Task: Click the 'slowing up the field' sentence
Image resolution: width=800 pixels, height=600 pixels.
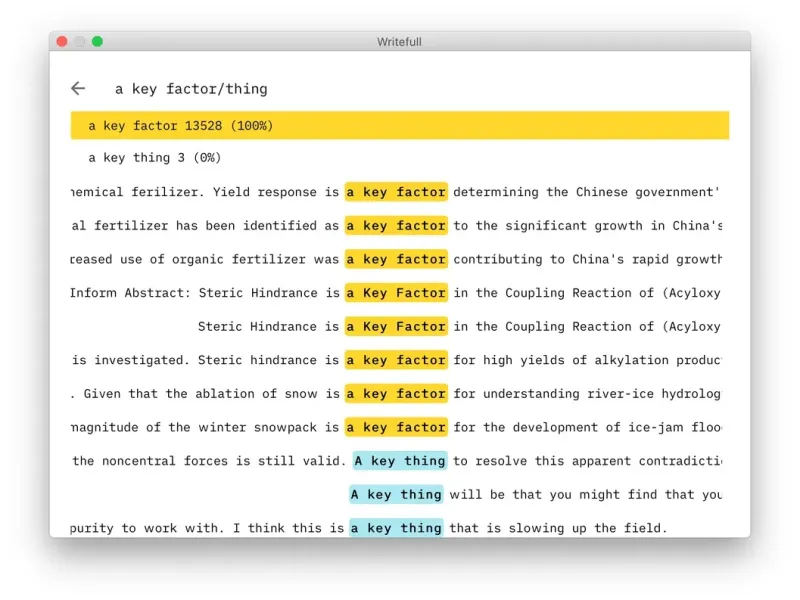Action: 369,528
